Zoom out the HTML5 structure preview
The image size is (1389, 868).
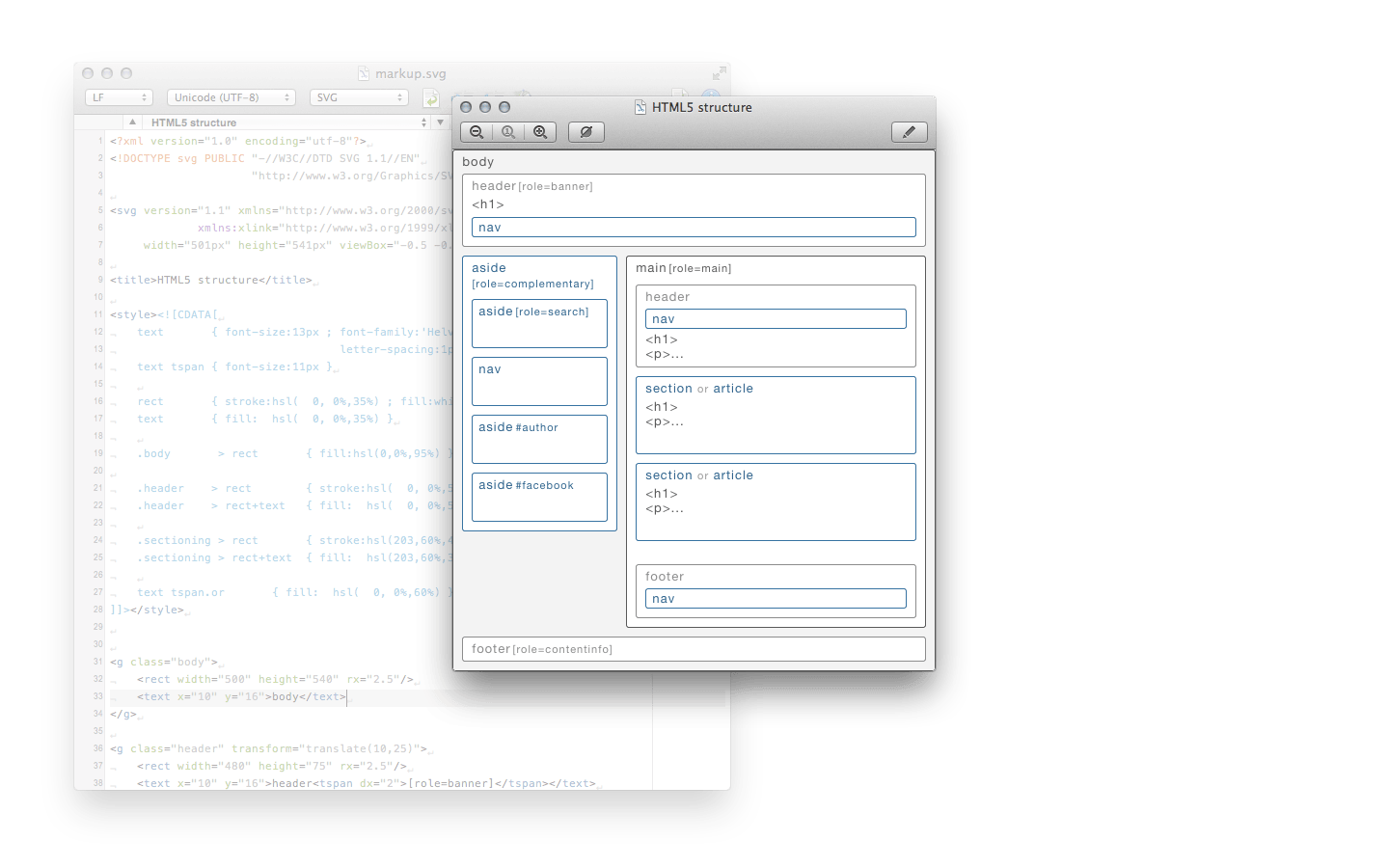click(477, 132)
